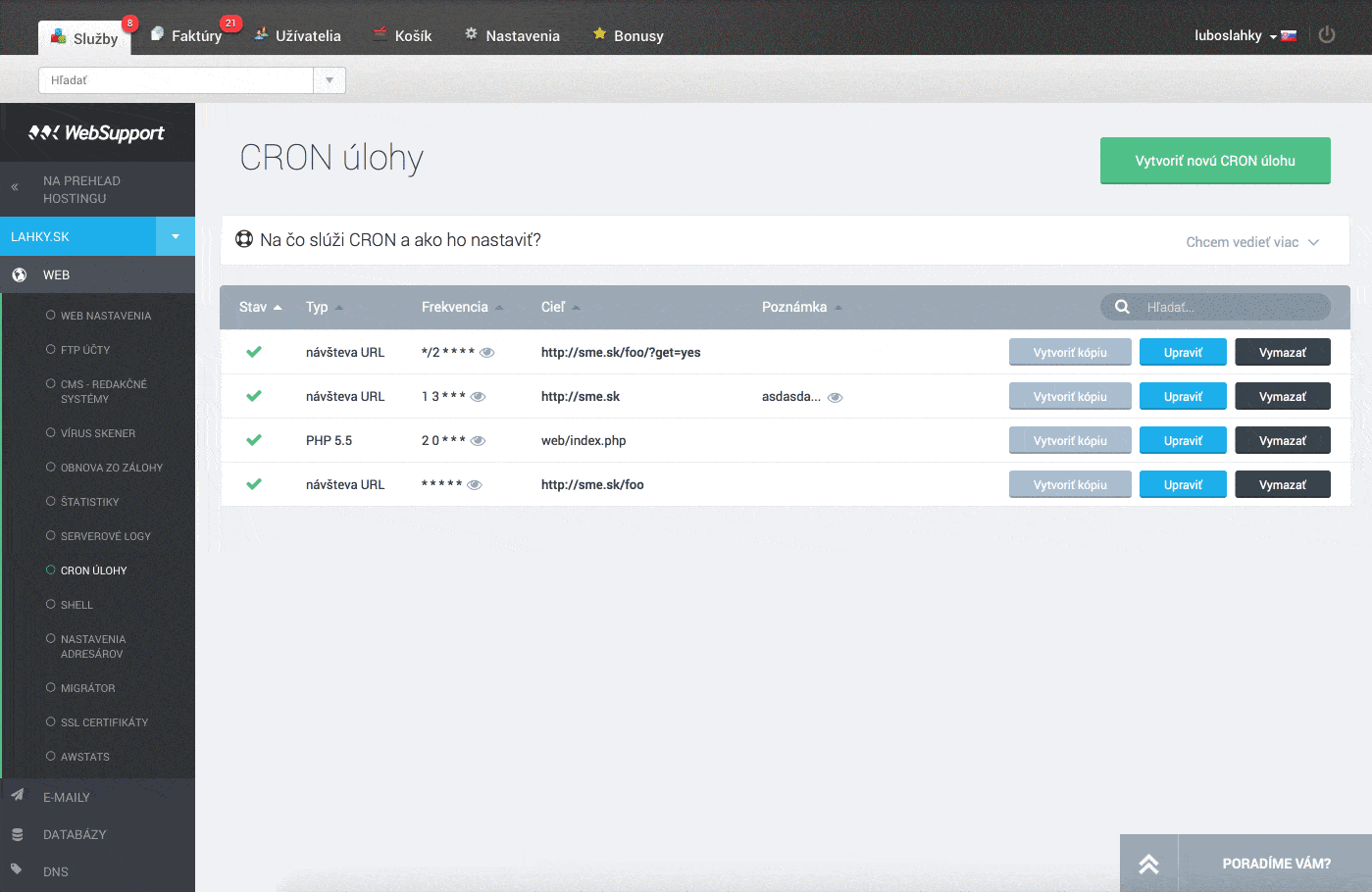Image resolution: width=1372 pixels, height=892 pixels.
Task: Click the globe icon beside WEB
Action: 19,275
